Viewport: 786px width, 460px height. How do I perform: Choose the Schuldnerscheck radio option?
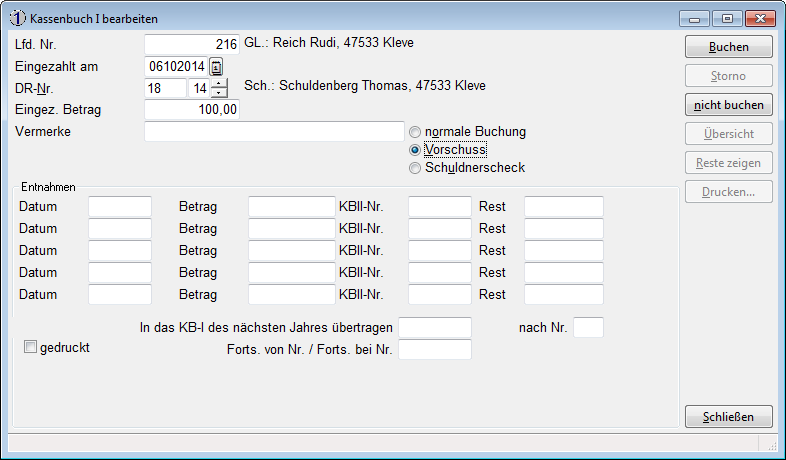(x=416, y=168)
